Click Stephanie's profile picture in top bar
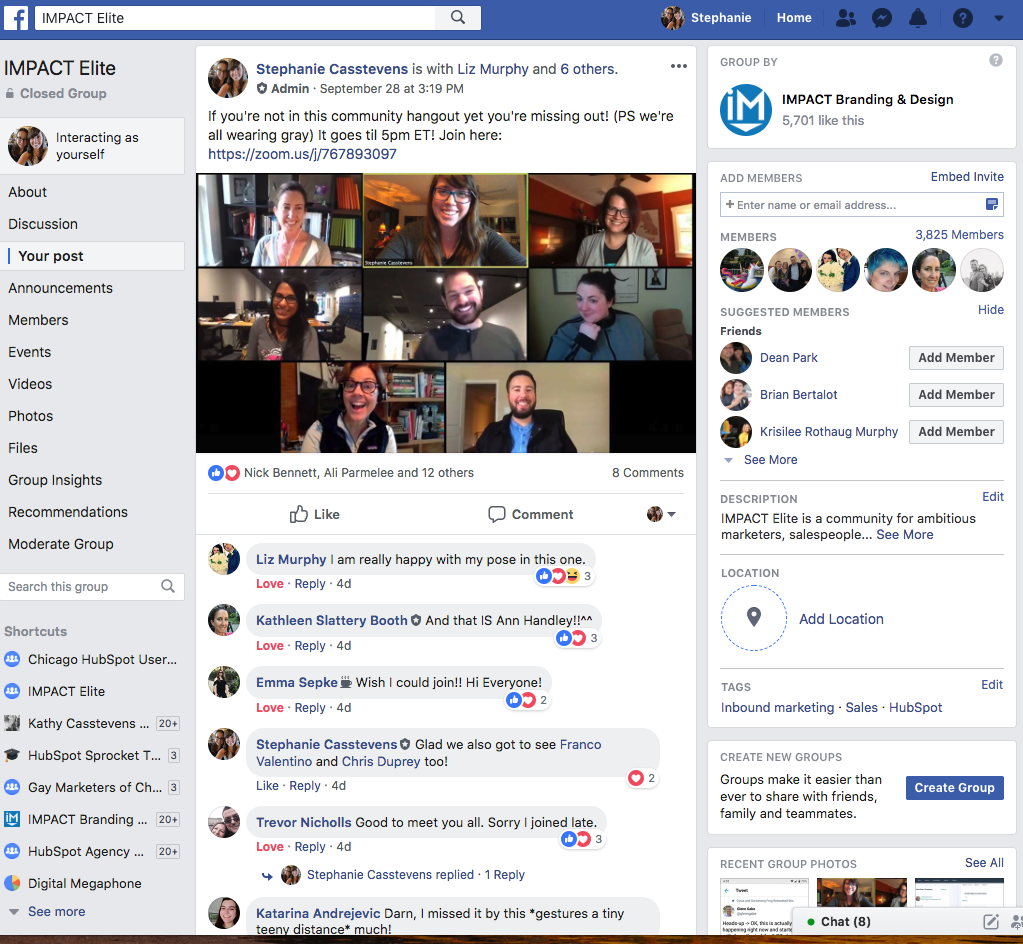 [x=673, y=18]
